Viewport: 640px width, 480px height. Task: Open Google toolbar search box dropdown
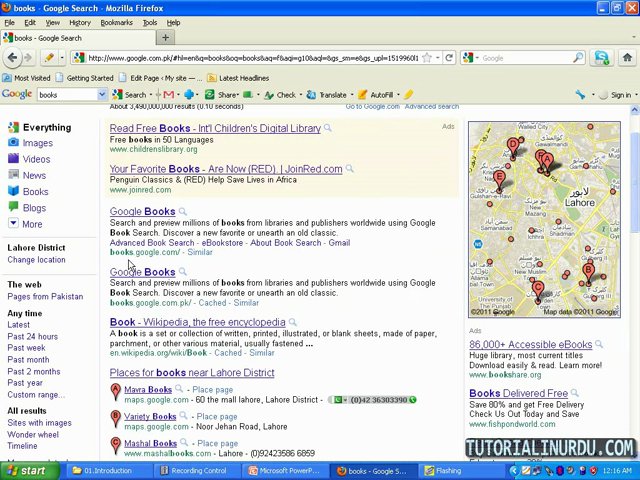pyautogui.click(x=102, y=95)
